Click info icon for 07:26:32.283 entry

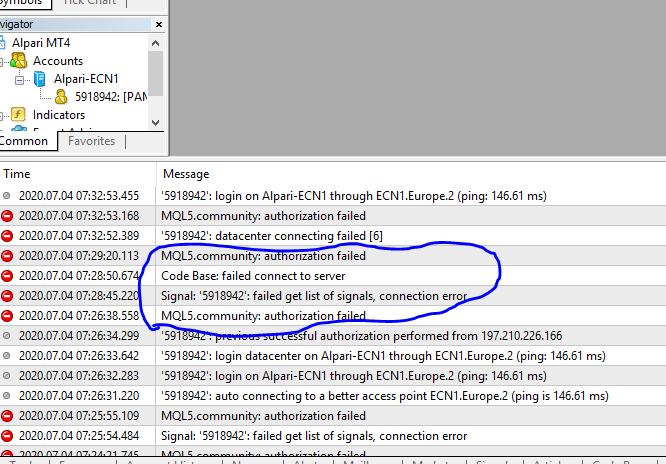(6, 376)
